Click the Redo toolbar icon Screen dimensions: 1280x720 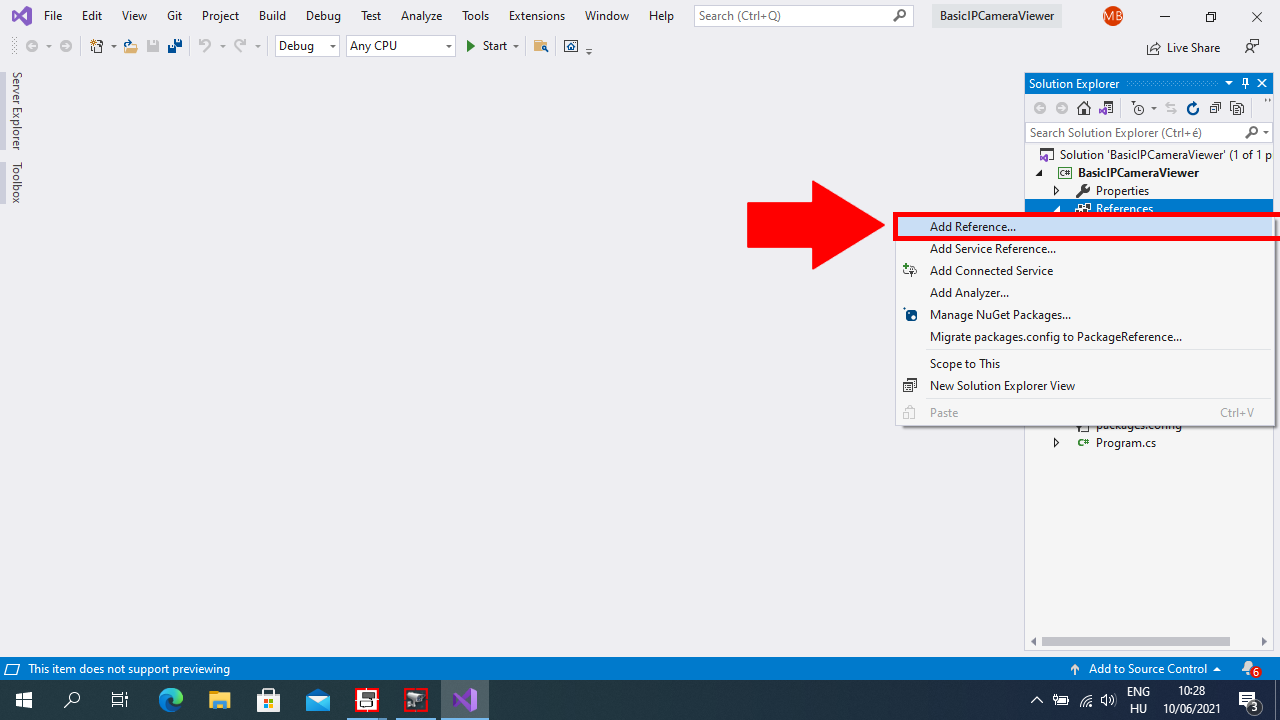[x=240, y=46]
